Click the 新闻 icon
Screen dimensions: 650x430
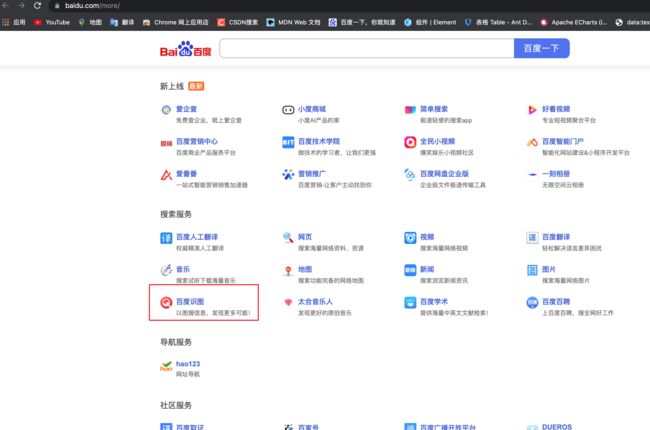point(410,270)
